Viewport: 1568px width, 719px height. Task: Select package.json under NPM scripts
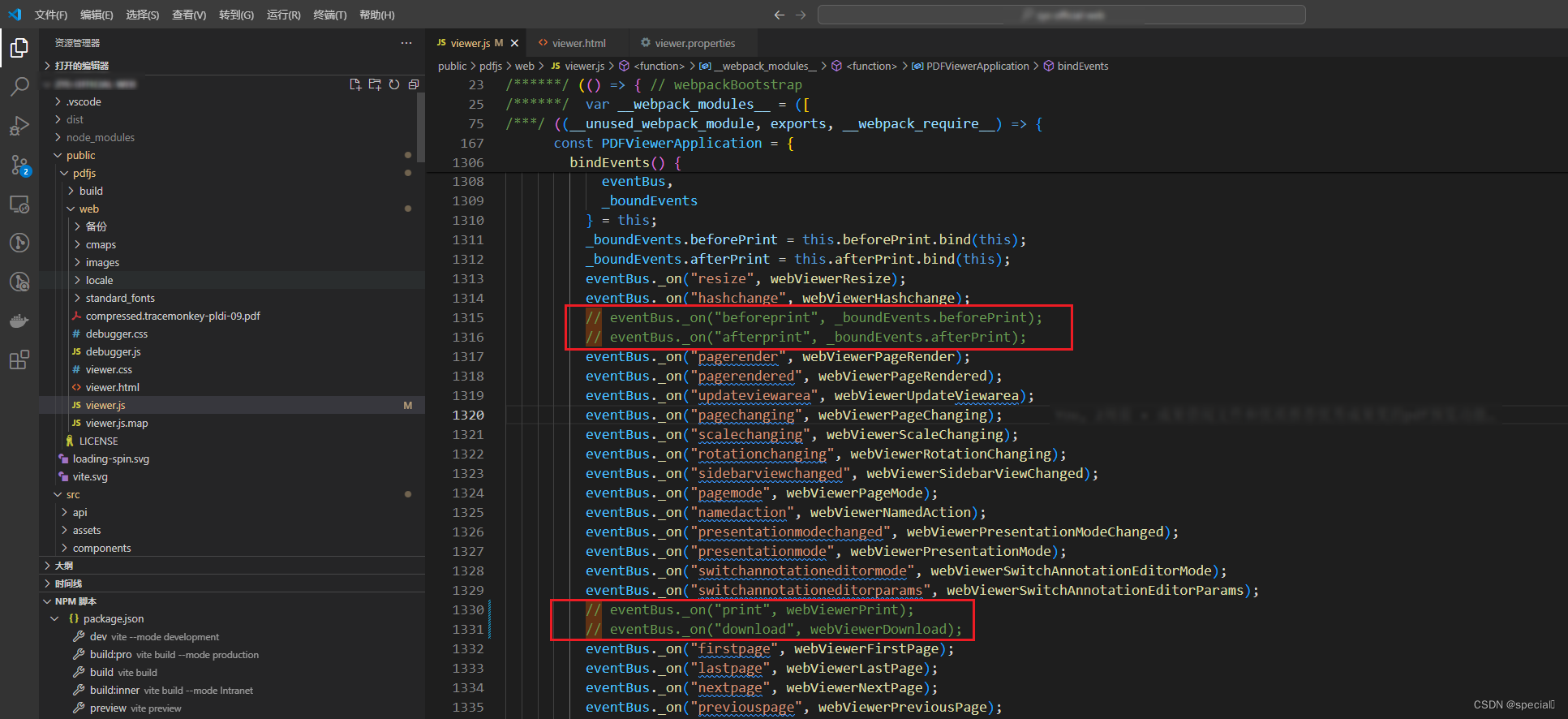point(232,619)
